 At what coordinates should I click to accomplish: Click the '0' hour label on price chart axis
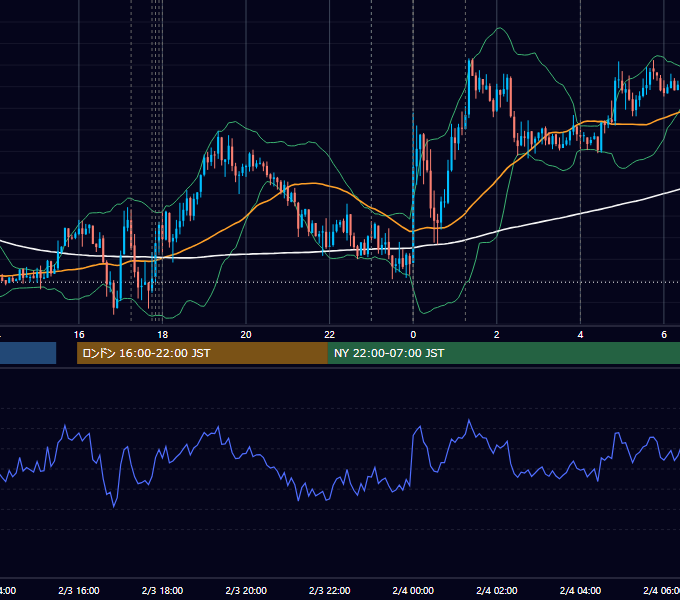(x=413, y=335)
